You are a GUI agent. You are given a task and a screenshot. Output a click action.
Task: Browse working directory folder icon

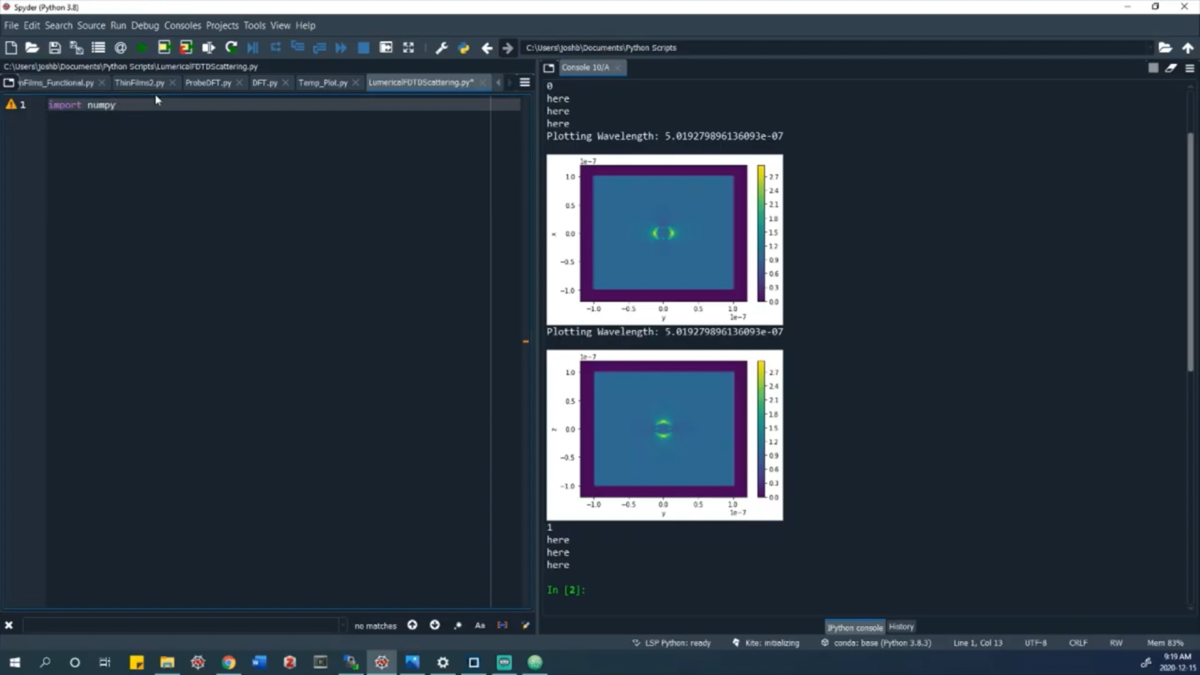pyautogui.click(x=1165, y=47)
